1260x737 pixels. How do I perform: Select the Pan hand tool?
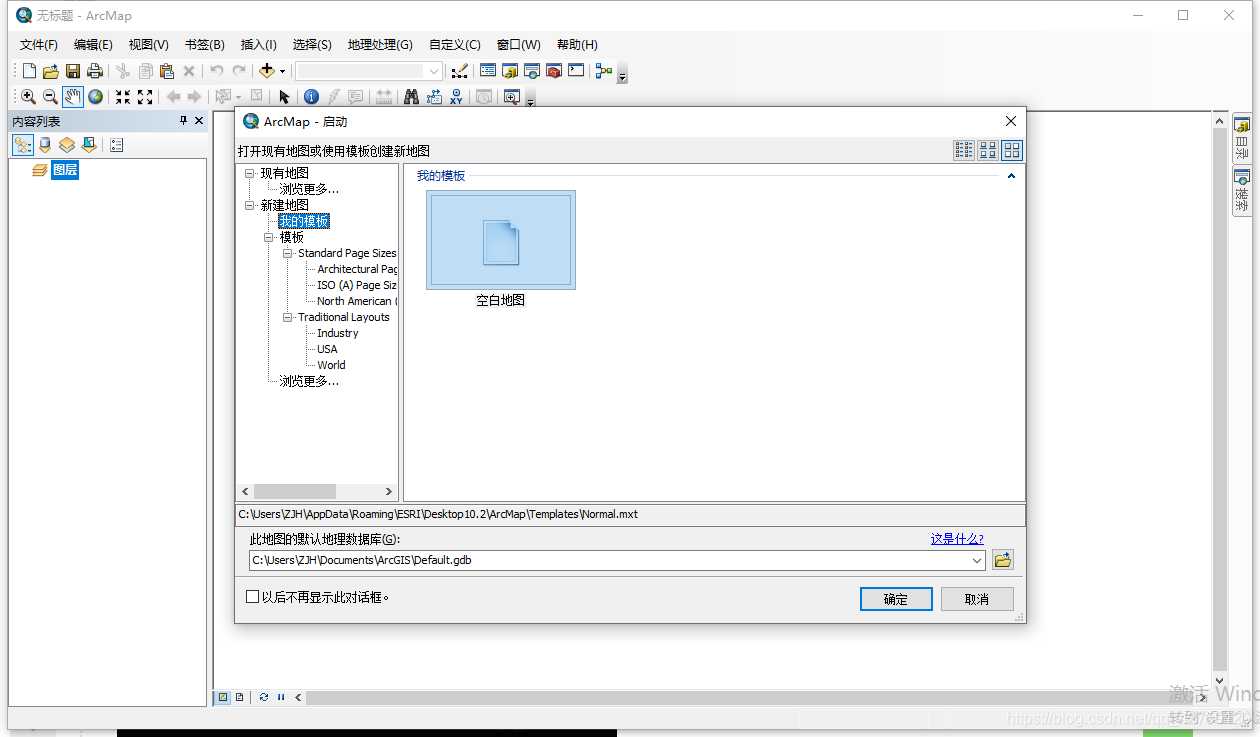click(73, 97)
